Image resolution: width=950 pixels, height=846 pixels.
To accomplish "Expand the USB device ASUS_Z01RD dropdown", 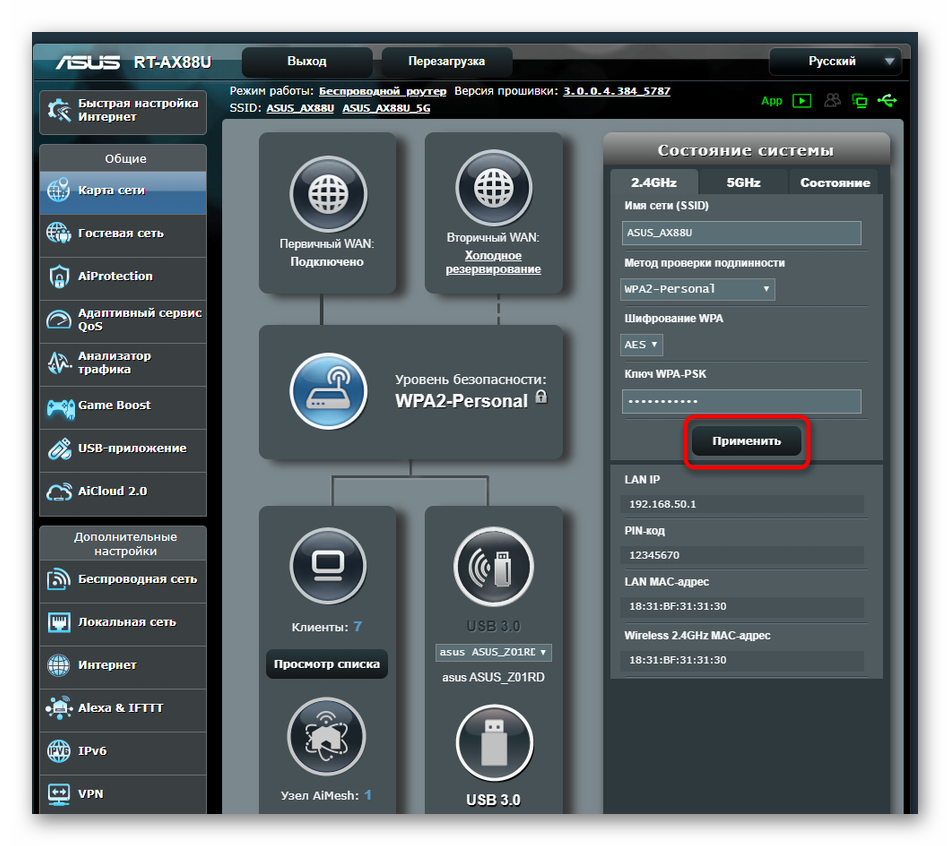I will (x=494, y=652).
